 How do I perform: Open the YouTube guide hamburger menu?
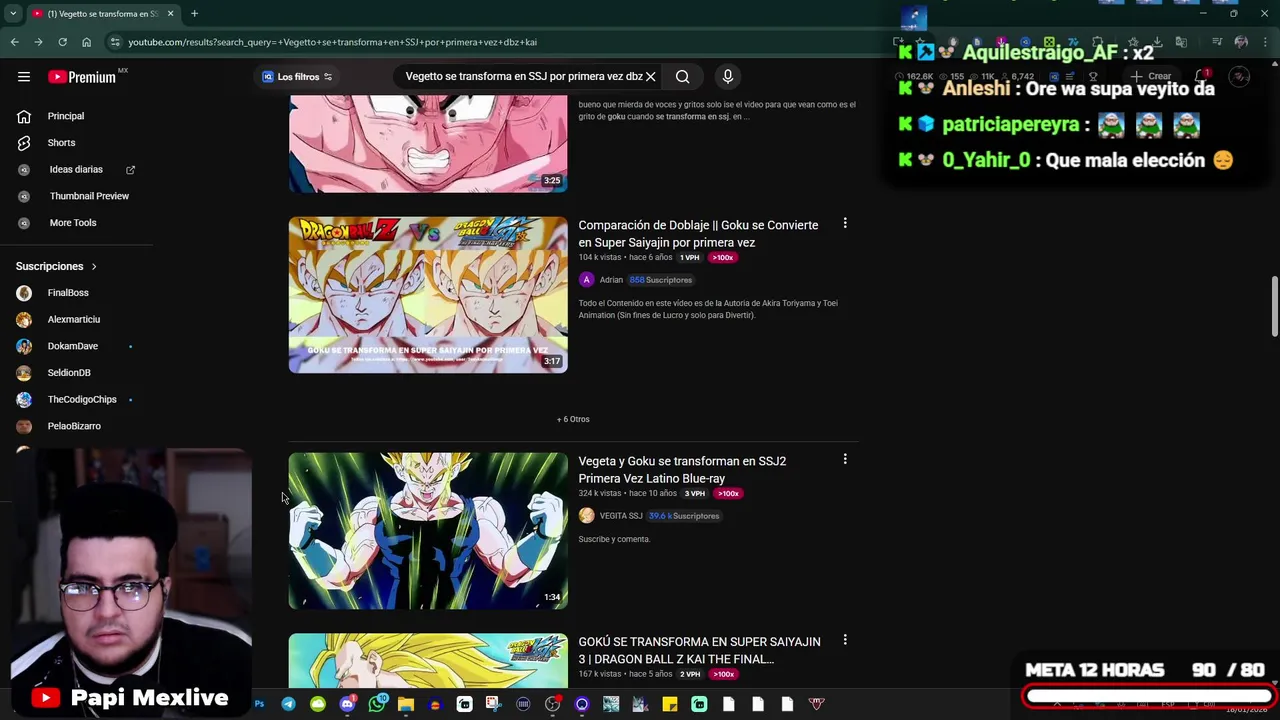tap(24, 76)
